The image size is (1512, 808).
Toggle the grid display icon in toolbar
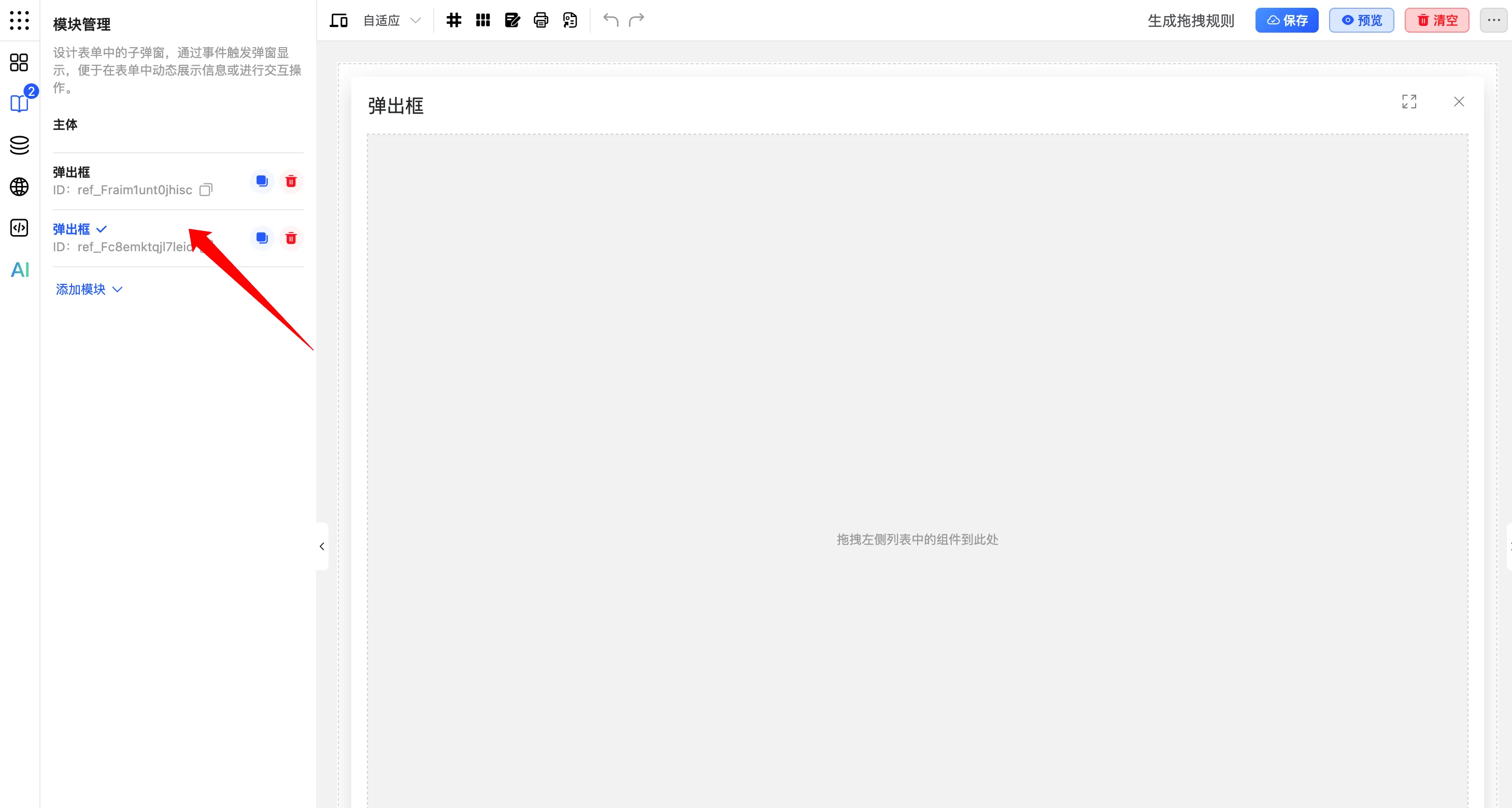click(453, 19)
